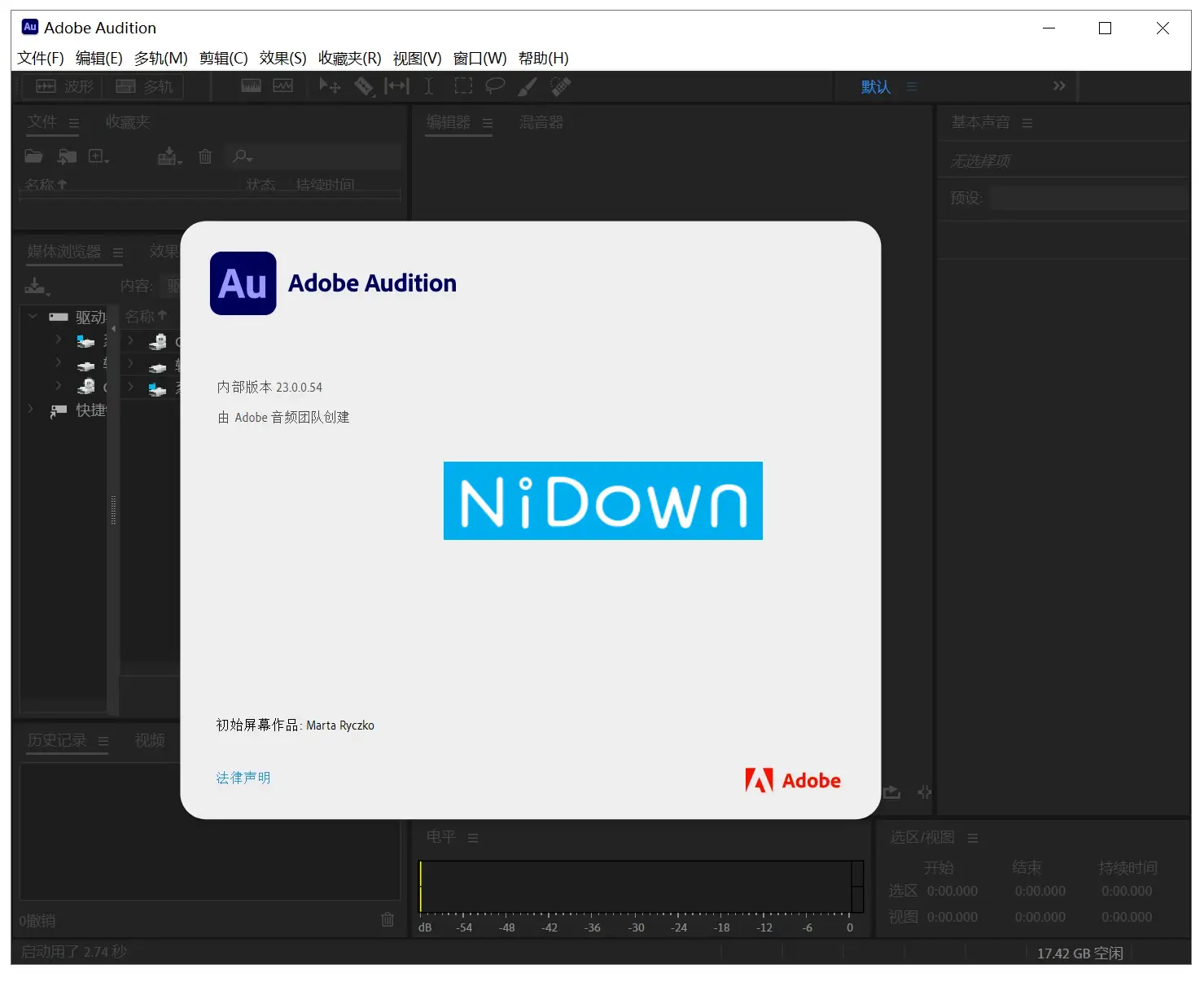
Task: Open the 编辑器 panel hamburger menu
Action: (488, 123)
